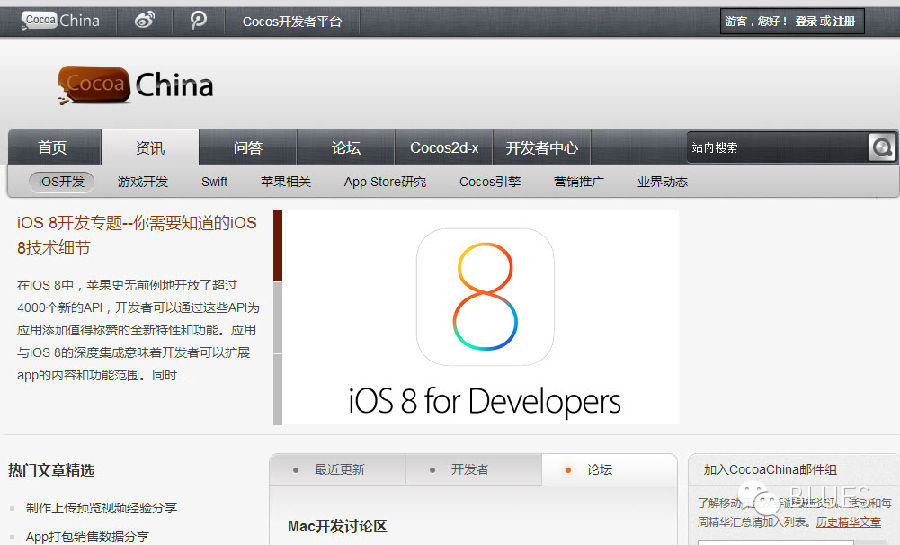
Task: Select 游戏开发 sub-navigation item
Action: point(143,181)
